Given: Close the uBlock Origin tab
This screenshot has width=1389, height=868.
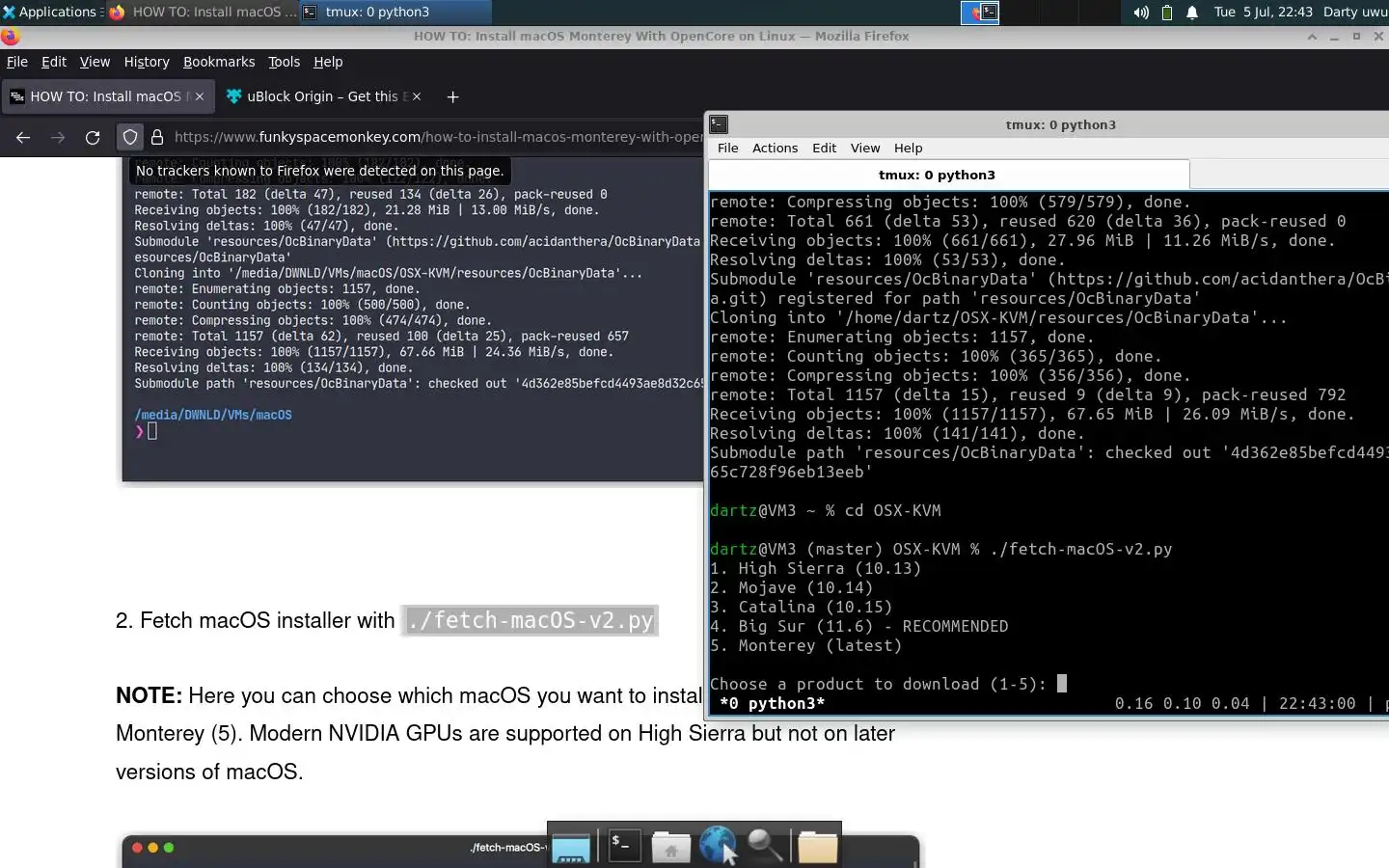Looking at the screenshot, I should 417,96.
